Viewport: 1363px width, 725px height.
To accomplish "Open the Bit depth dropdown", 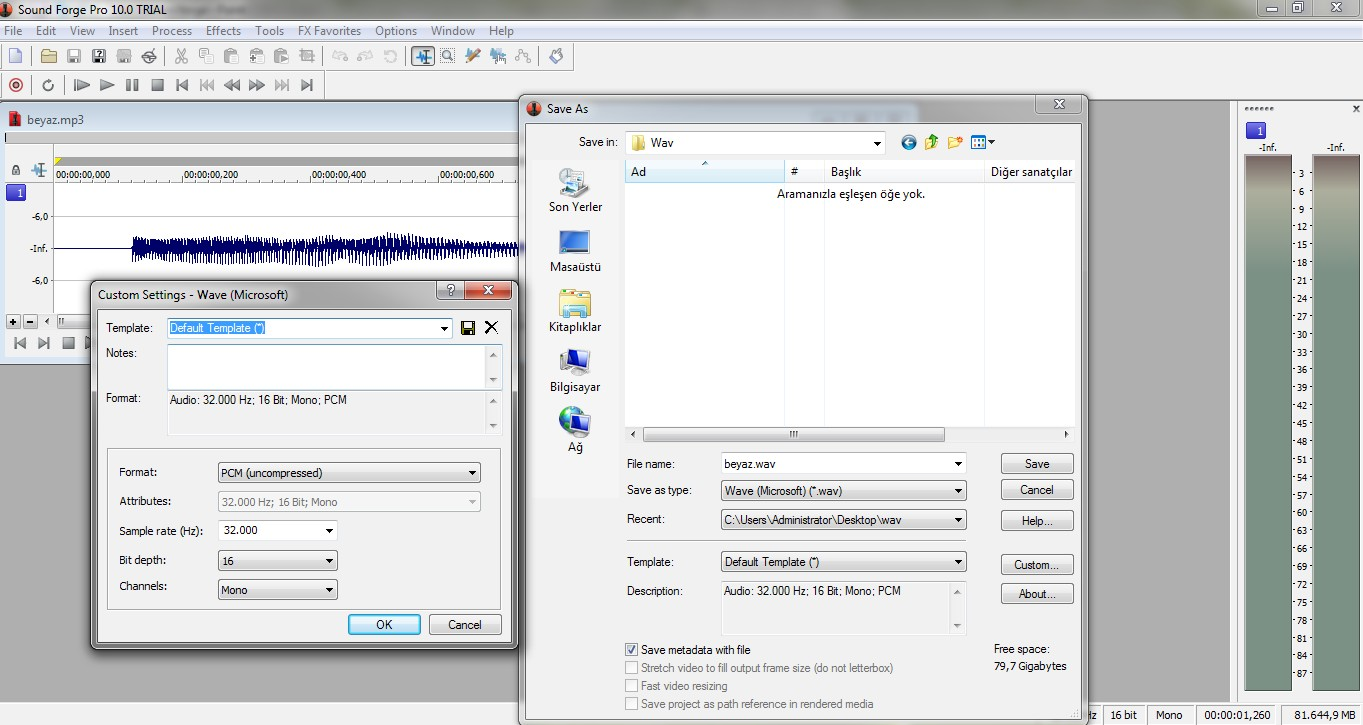I will pos(330,561).
